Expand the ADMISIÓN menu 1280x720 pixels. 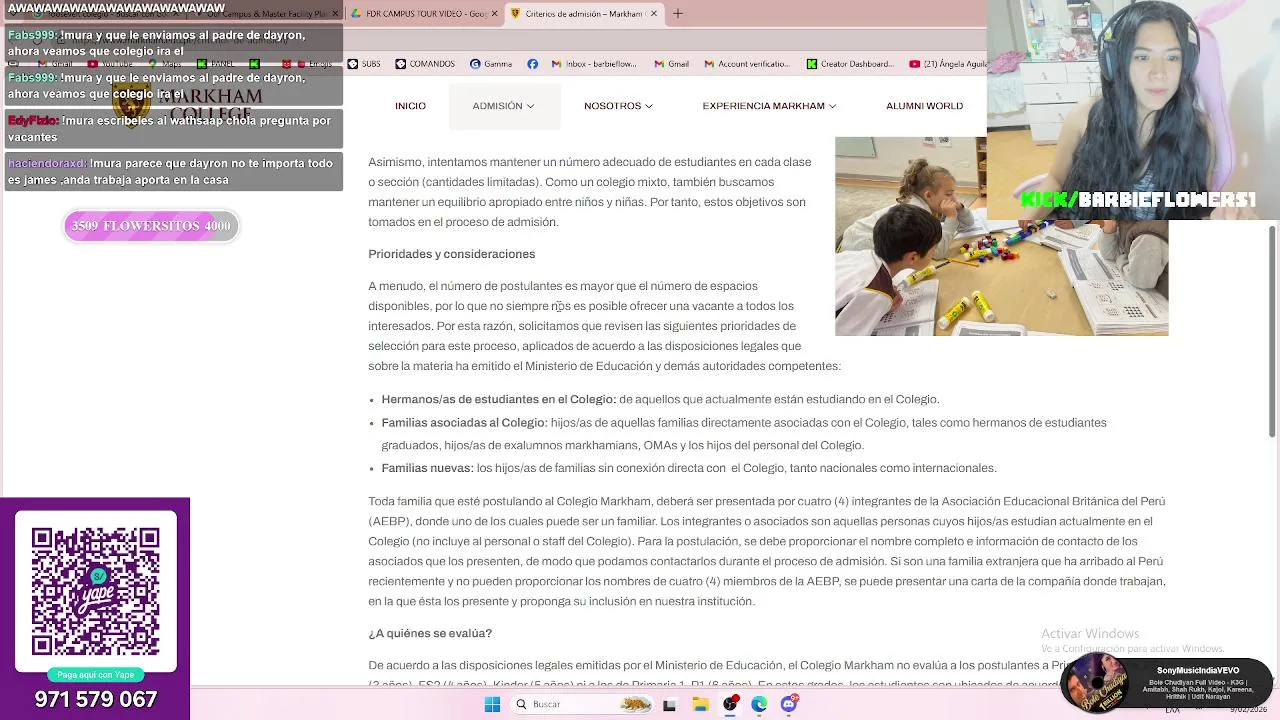pos(503,106)
